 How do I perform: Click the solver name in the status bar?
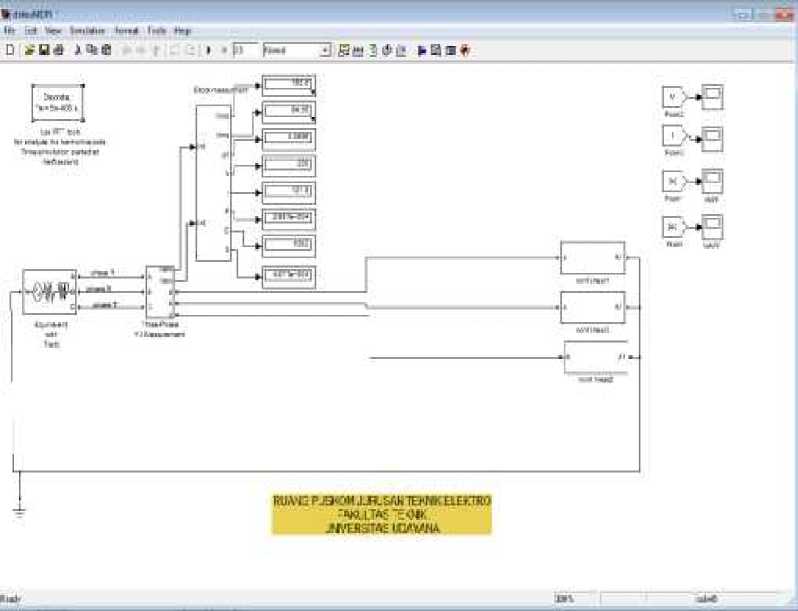(x=707, y=599)
